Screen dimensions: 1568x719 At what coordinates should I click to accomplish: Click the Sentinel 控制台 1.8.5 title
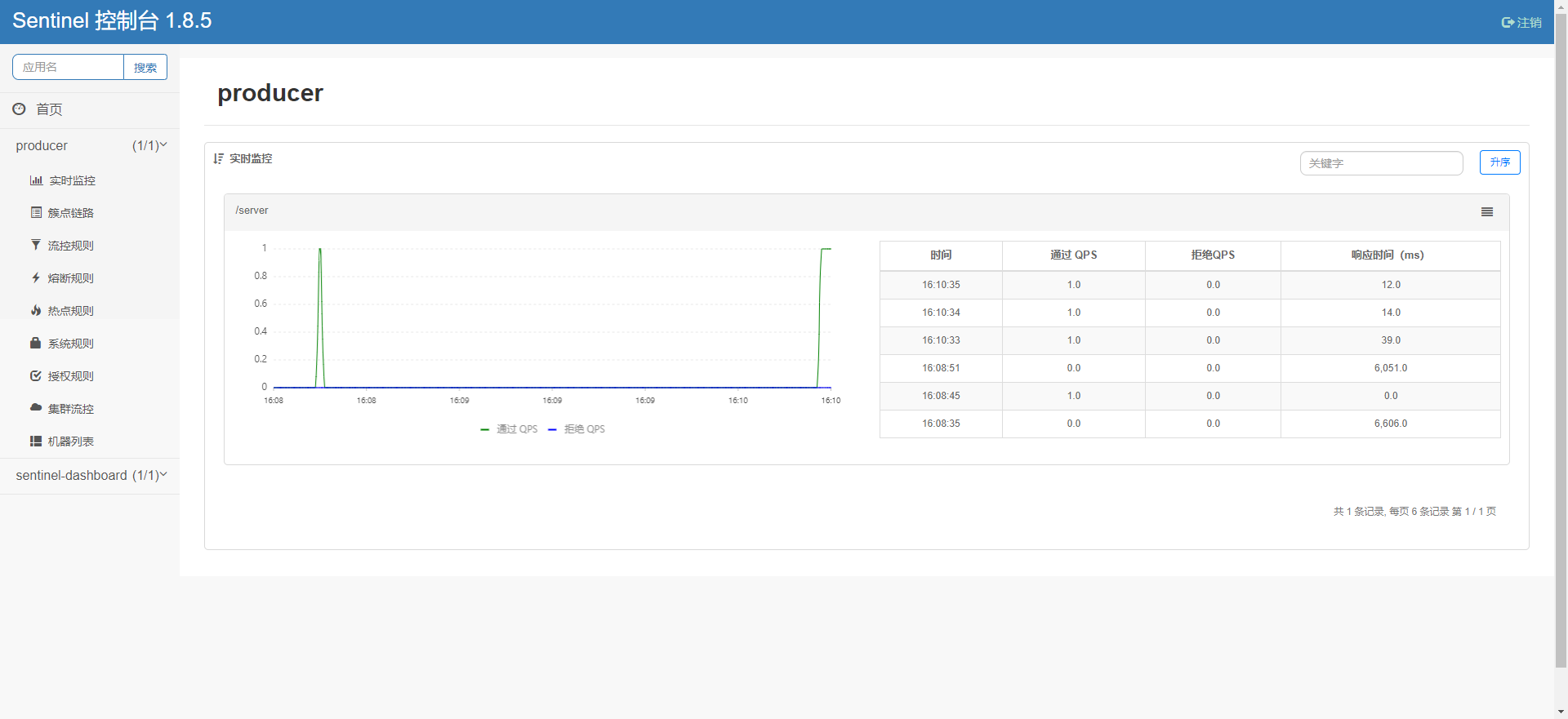tap(112, 21)
